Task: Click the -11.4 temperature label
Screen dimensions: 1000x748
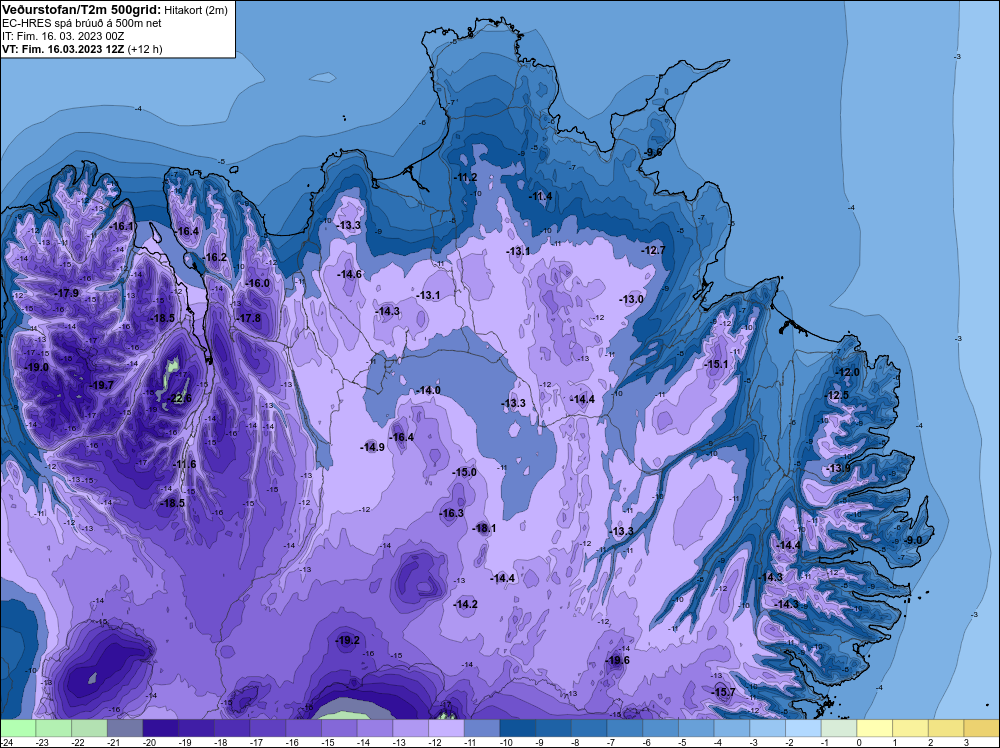Action: click(x=540, y=196)
